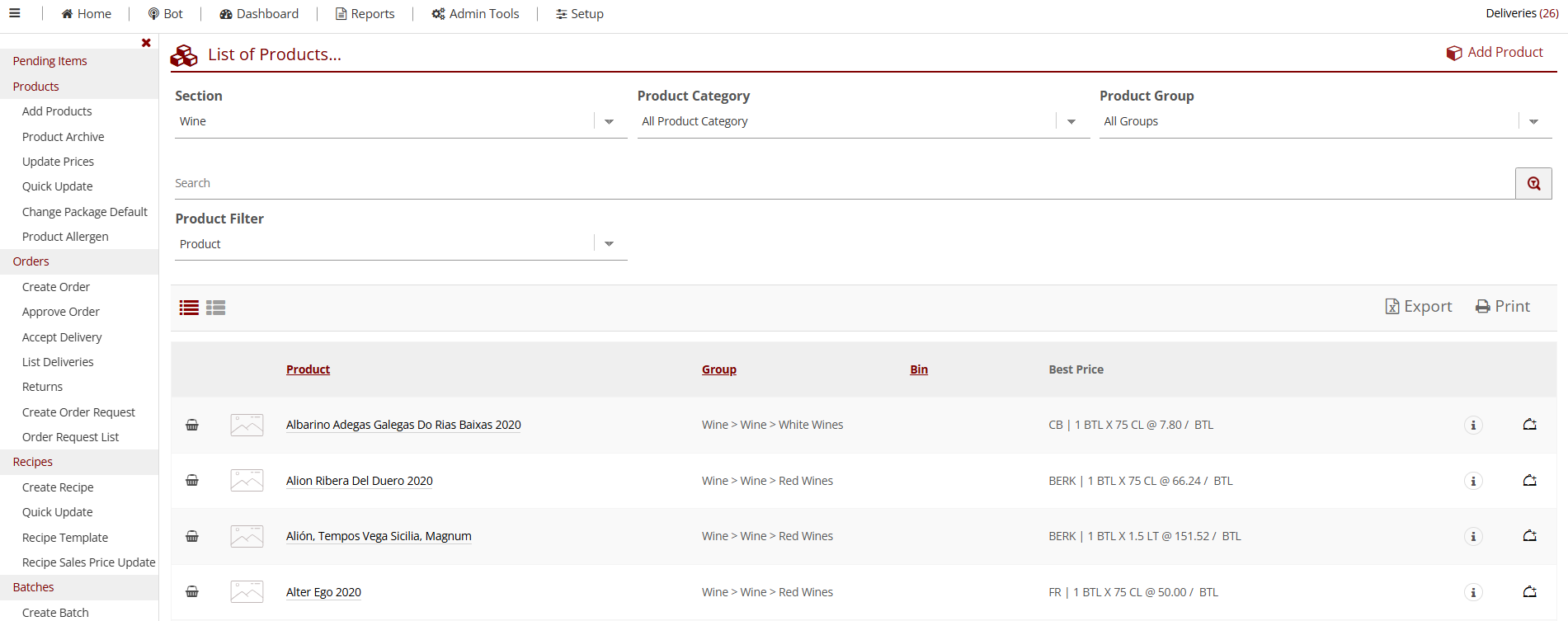Open the Product Category dropdown

click(1071, 121)
